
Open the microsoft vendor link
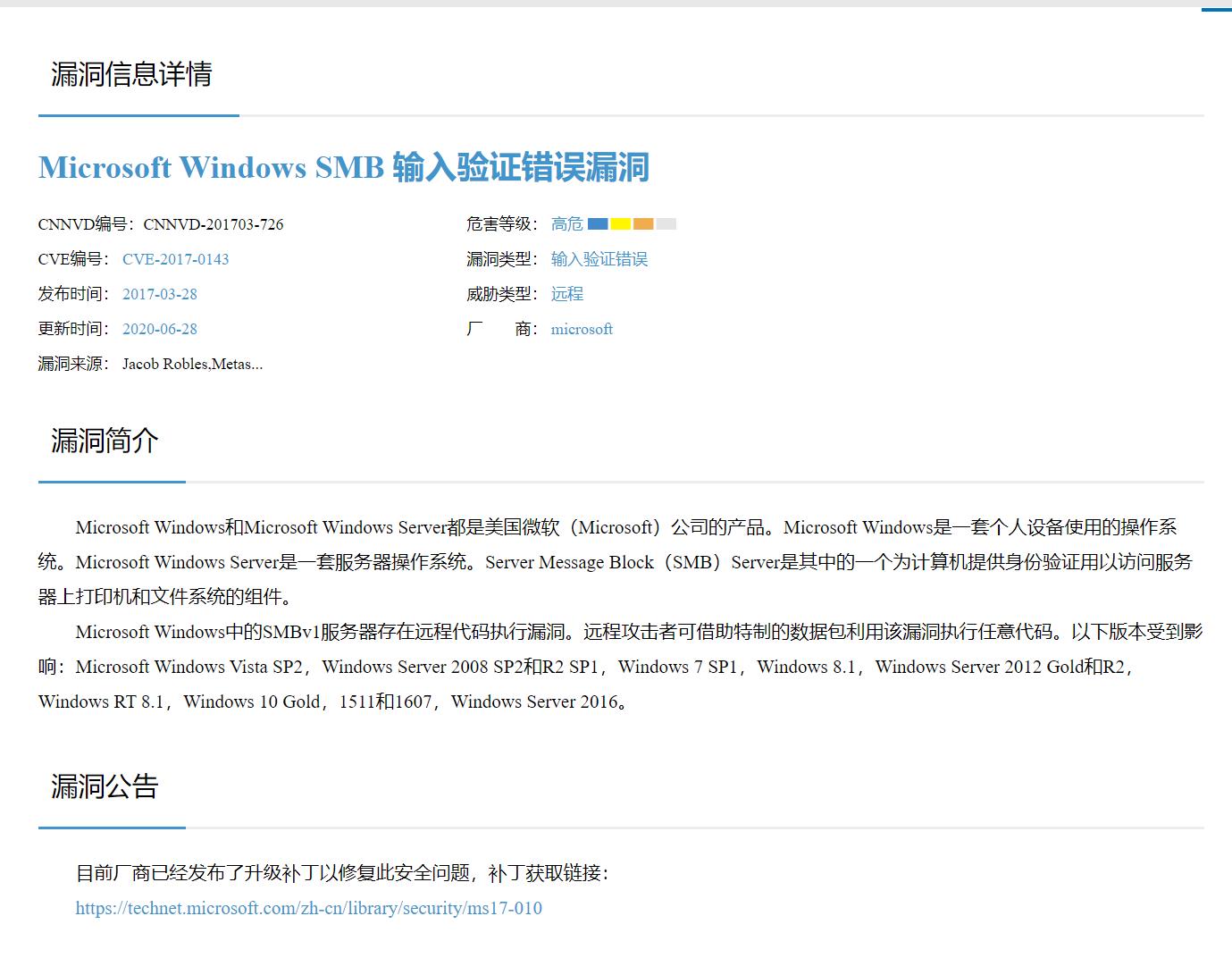pyautogui.click(x=582, y=329)
